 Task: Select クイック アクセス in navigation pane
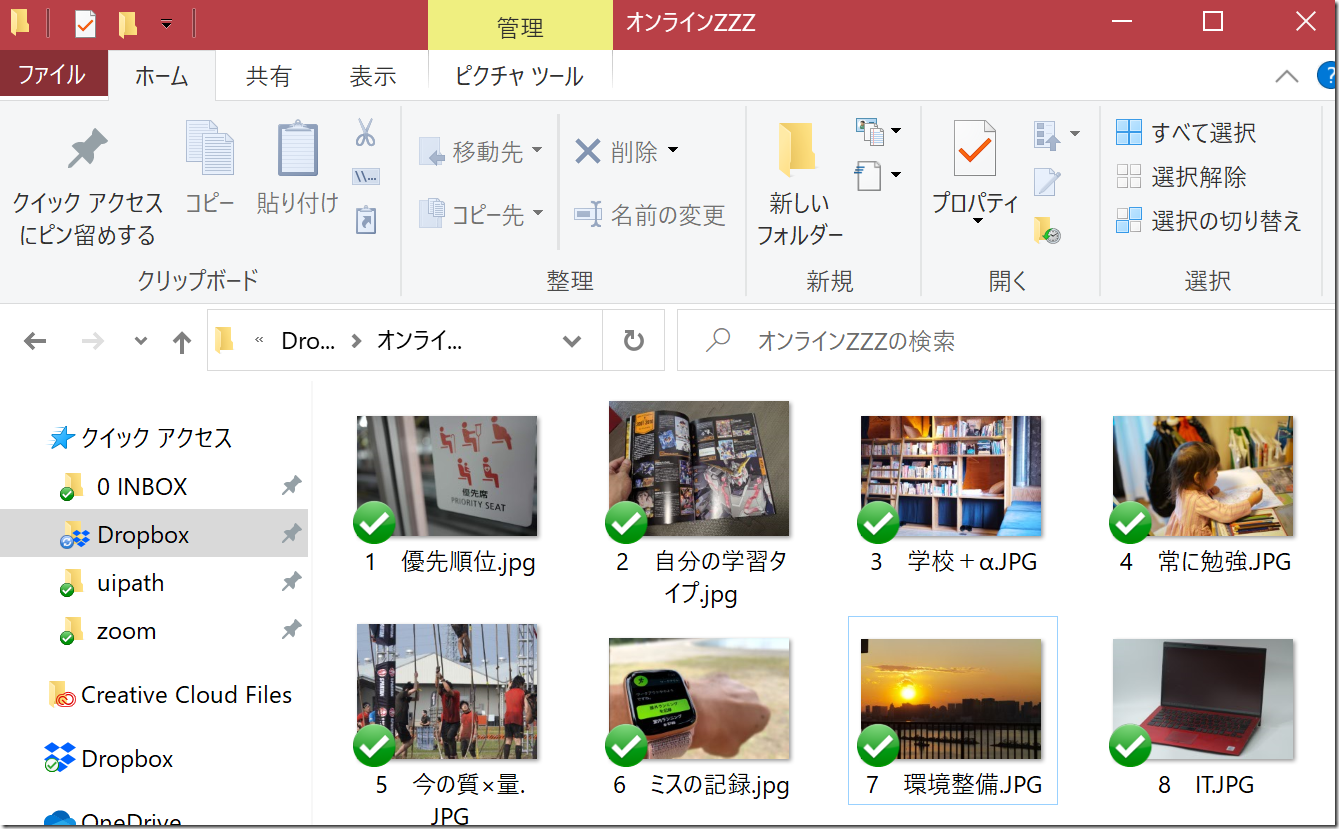pyautogui.click(x=141, y=438)
